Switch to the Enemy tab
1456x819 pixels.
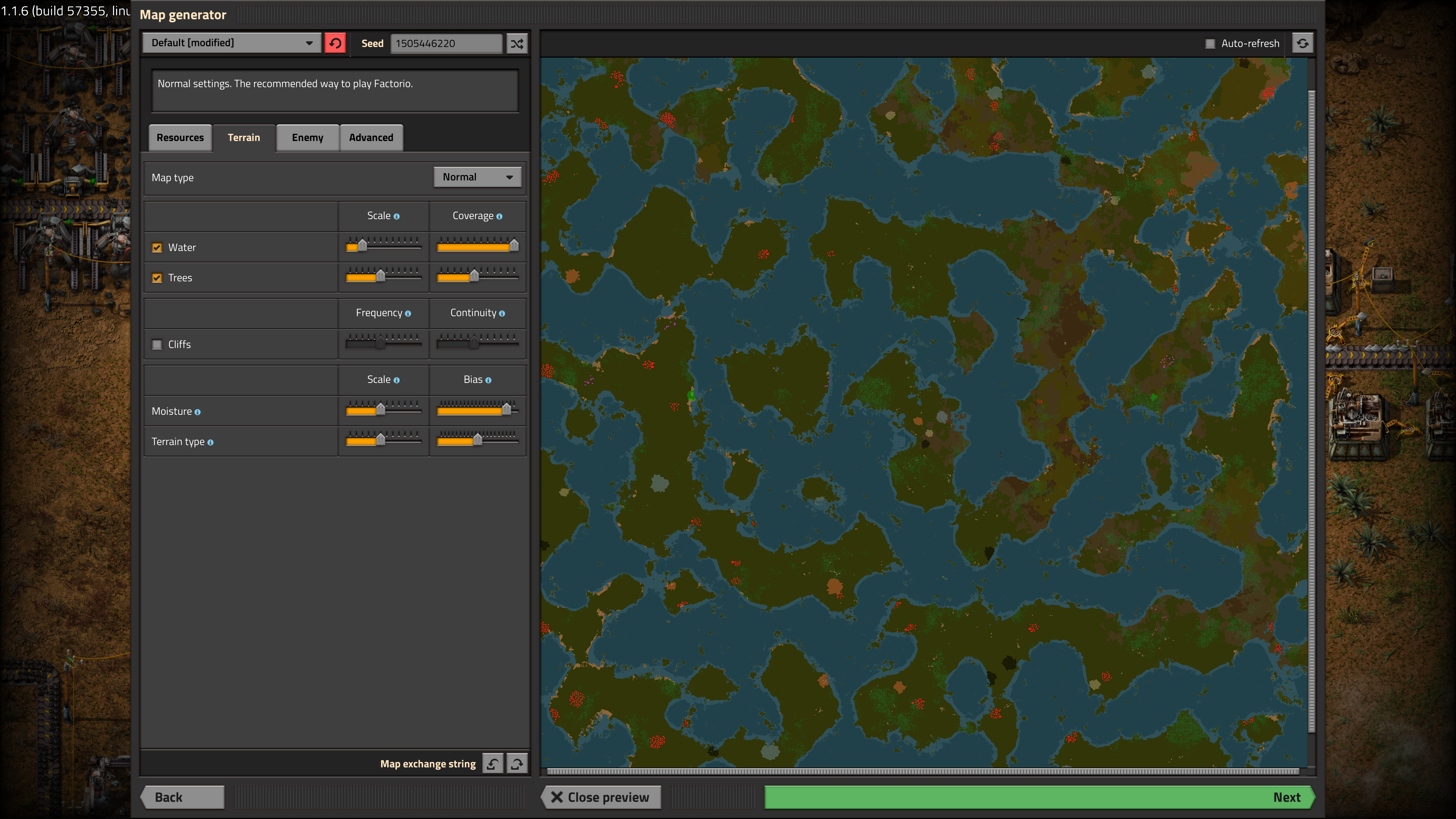(x=308, y=137)
